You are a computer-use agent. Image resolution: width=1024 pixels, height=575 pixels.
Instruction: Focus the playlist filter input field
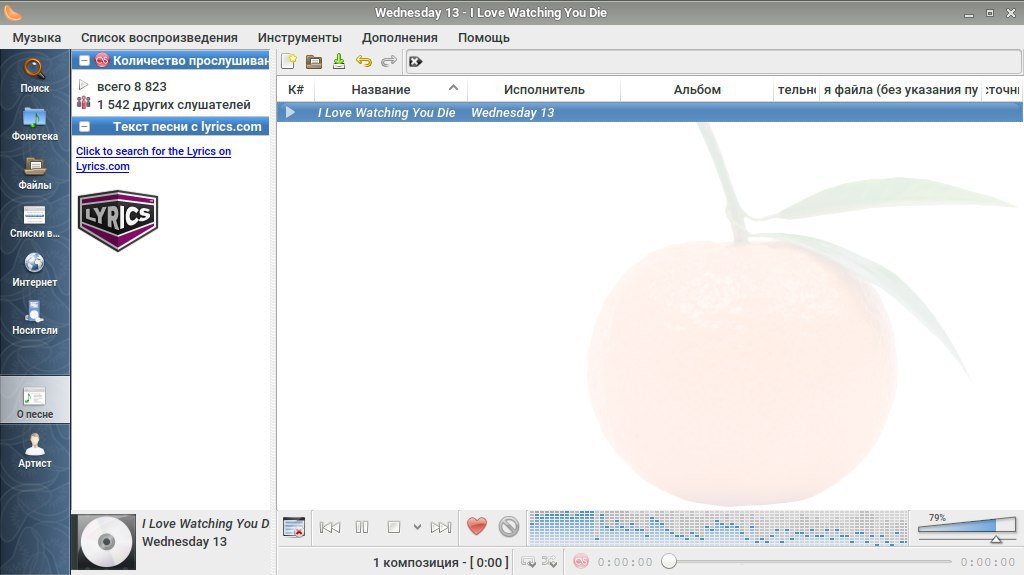coord(722,61)
